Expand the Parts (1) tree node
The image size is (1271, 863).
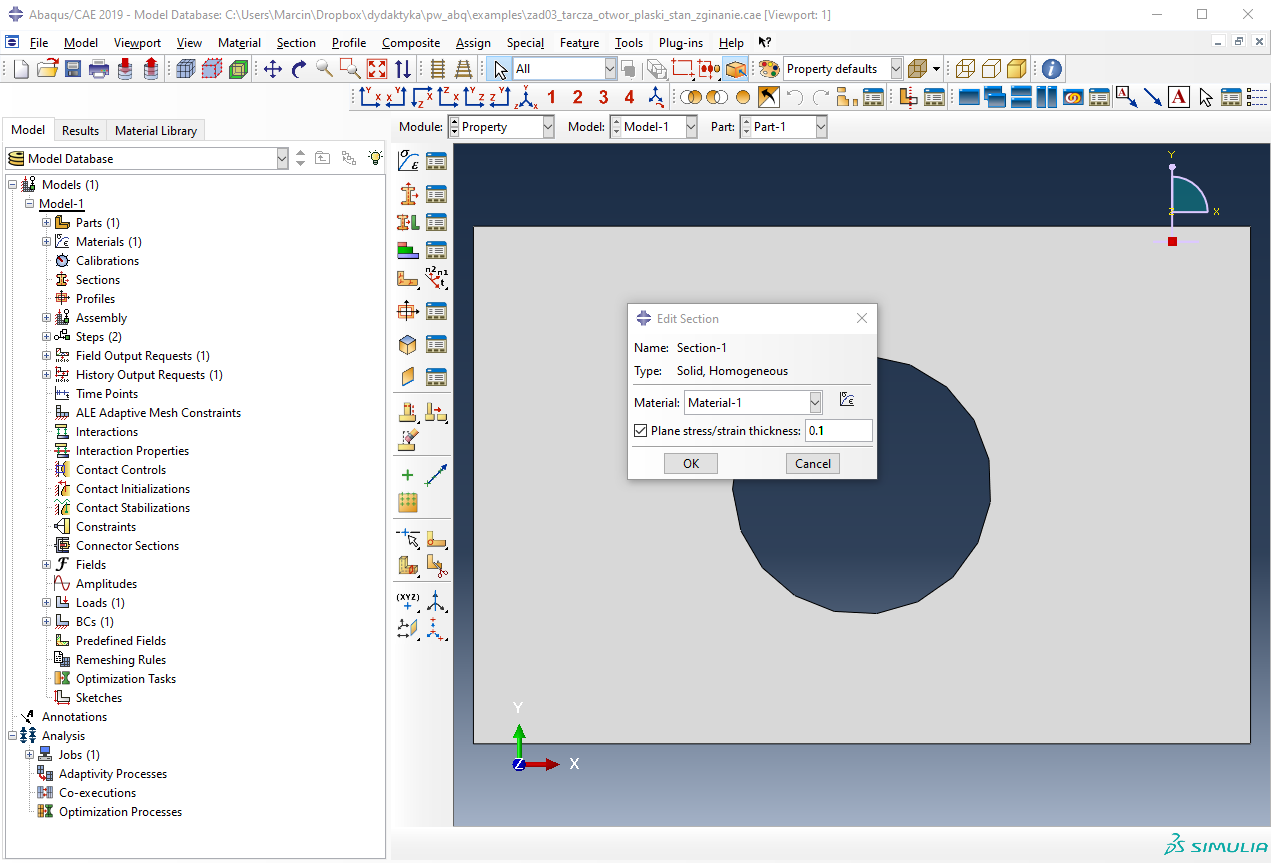click(x=46, y=223)
